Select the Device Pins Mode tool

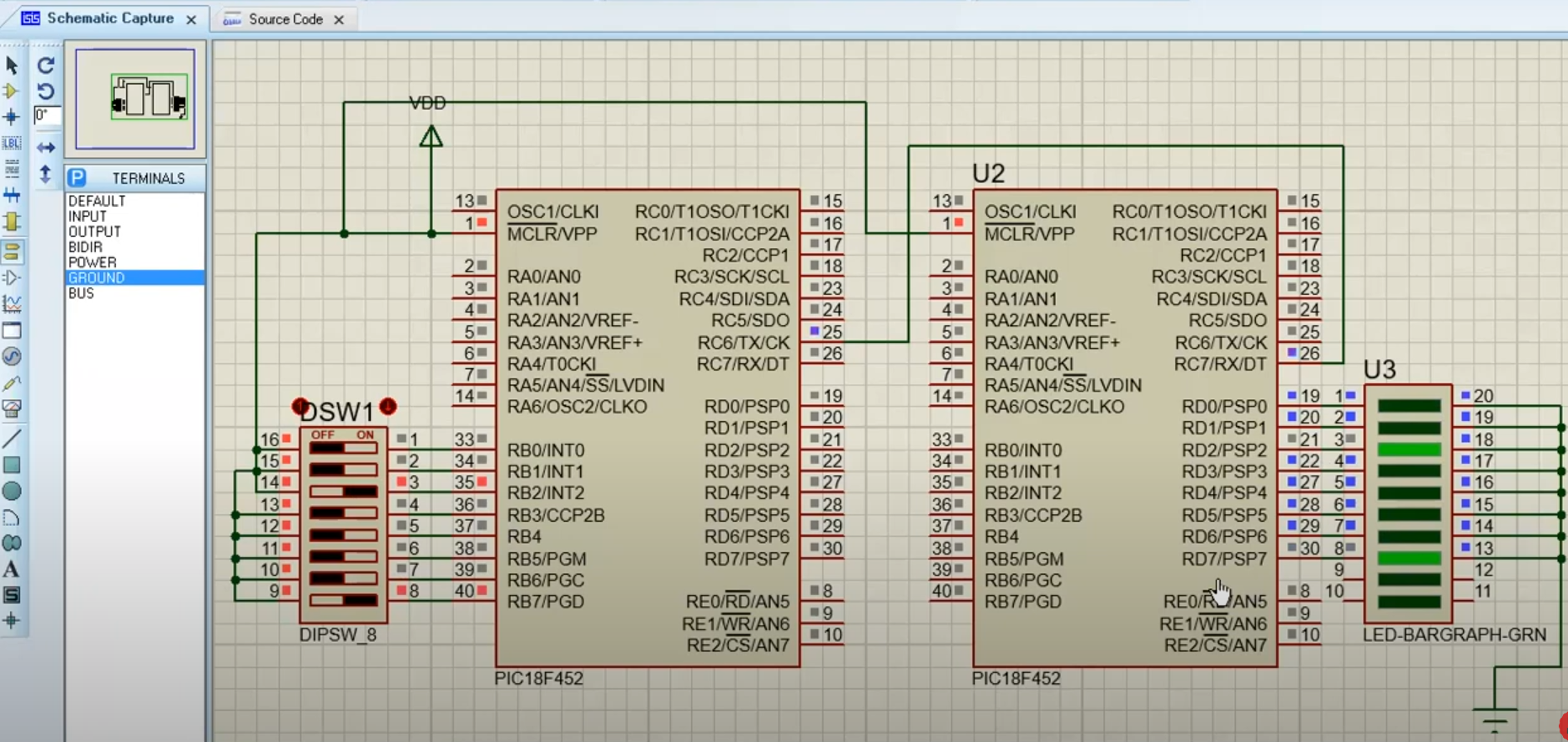12,277
